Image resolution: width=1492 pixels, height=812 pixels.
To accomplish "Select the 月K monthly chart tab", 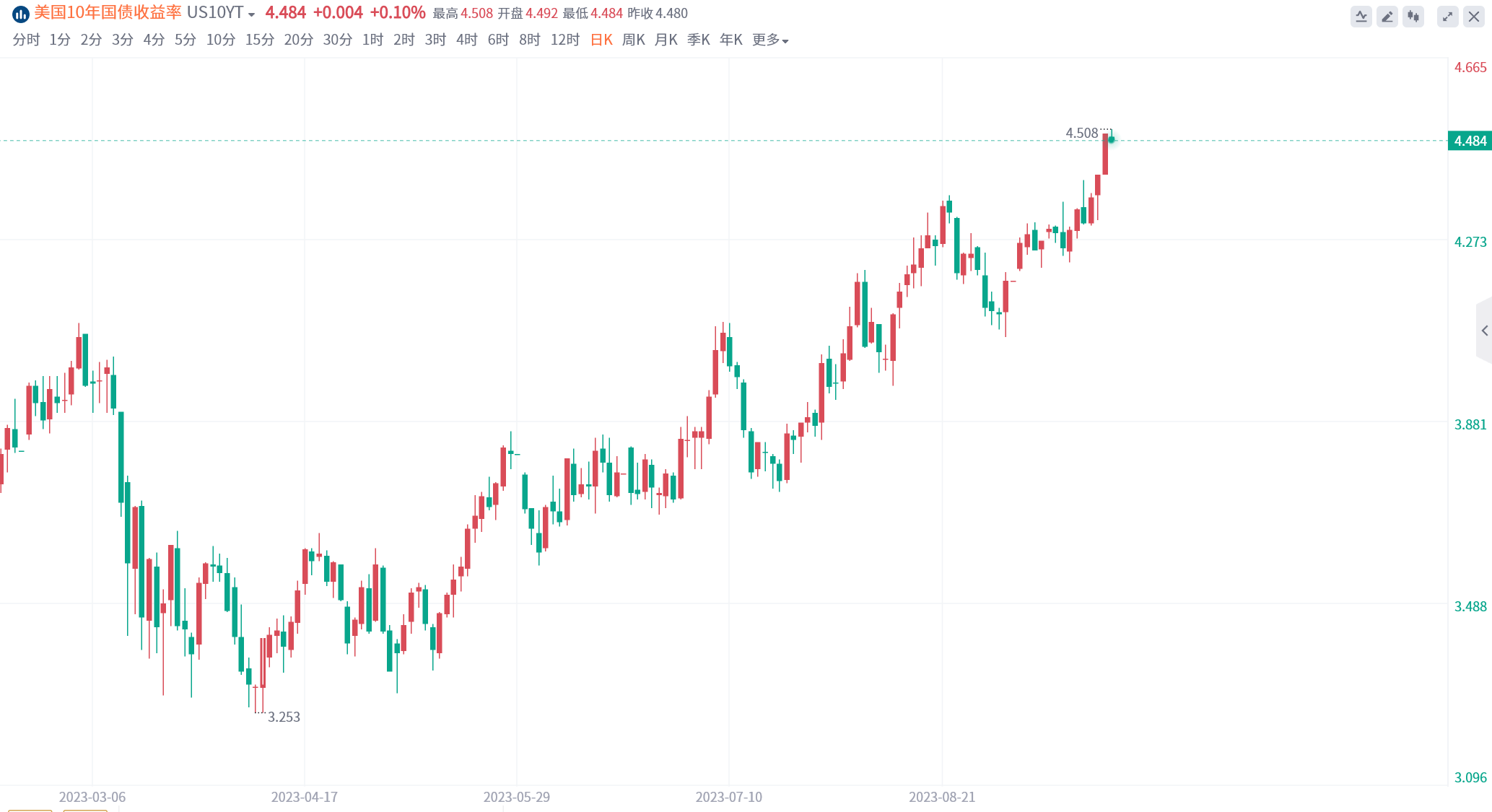I will tap(666, 40).
